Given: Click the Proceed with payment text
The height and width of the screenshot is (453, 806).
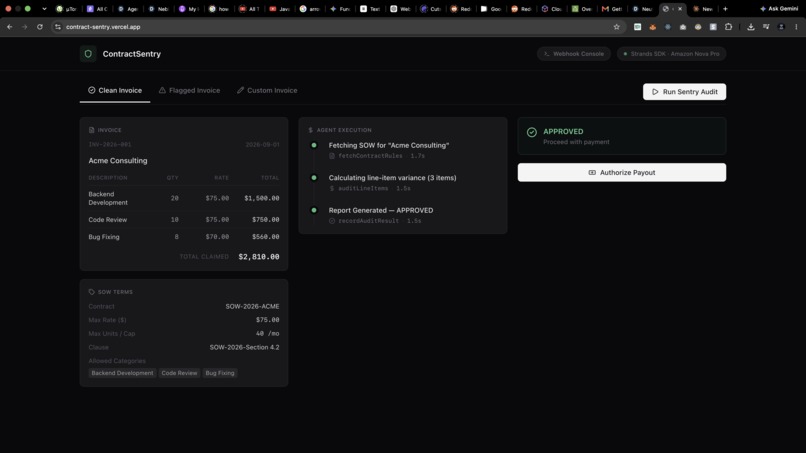Looking at the screenshot, I should click(x=576, y=142).
